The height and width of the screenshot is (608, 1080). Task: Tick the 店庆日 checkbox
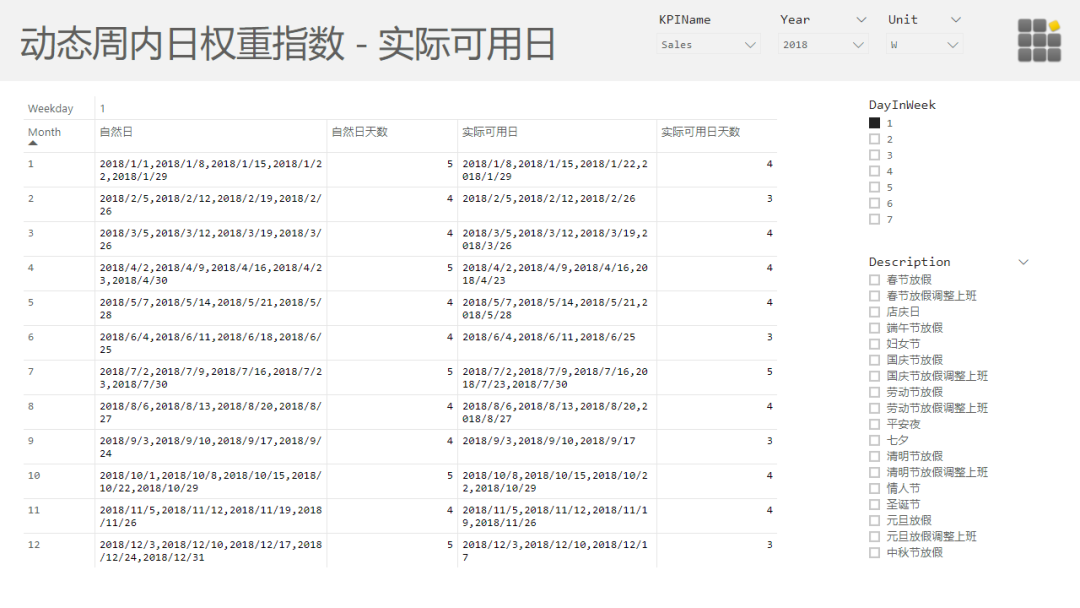875,312
